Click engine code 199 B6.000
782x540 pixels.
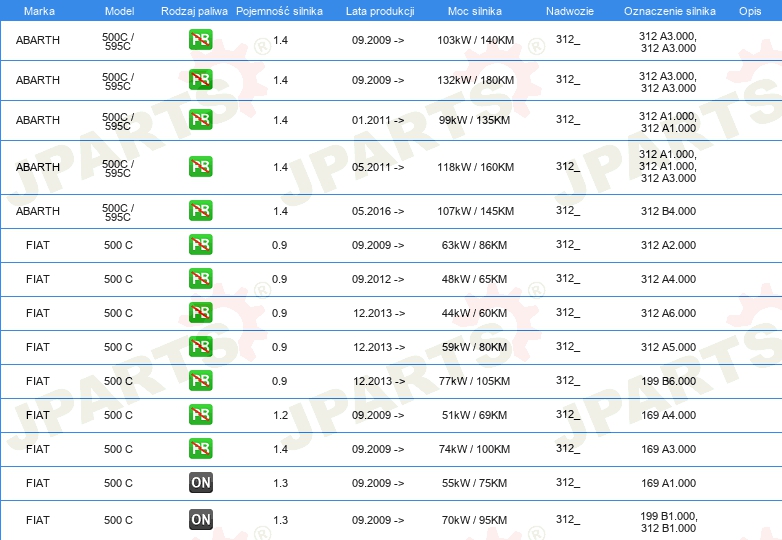pyautogui.click(x=668, y=381)
